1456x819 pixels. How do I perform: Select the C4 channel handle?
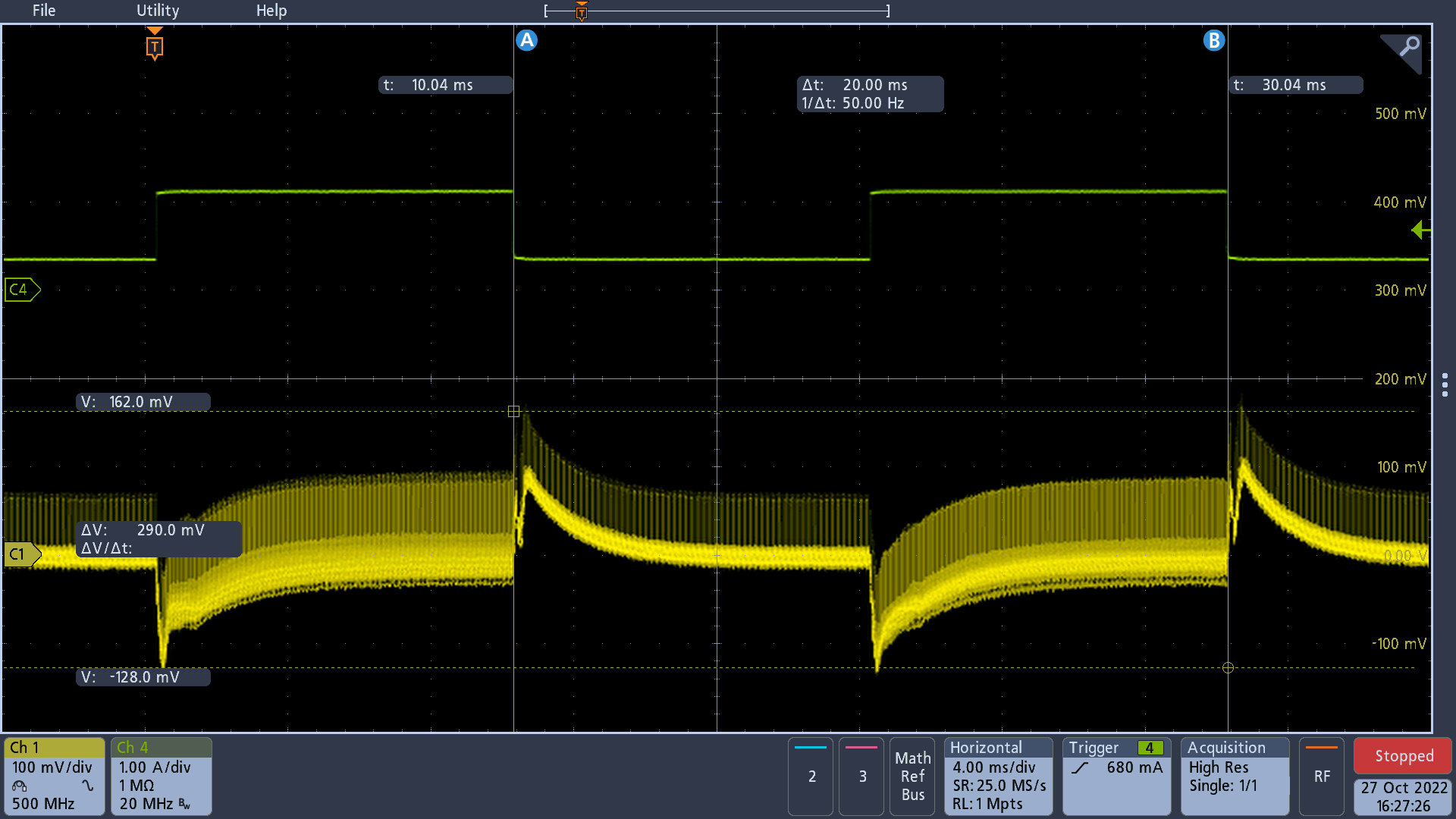[22, 290]
